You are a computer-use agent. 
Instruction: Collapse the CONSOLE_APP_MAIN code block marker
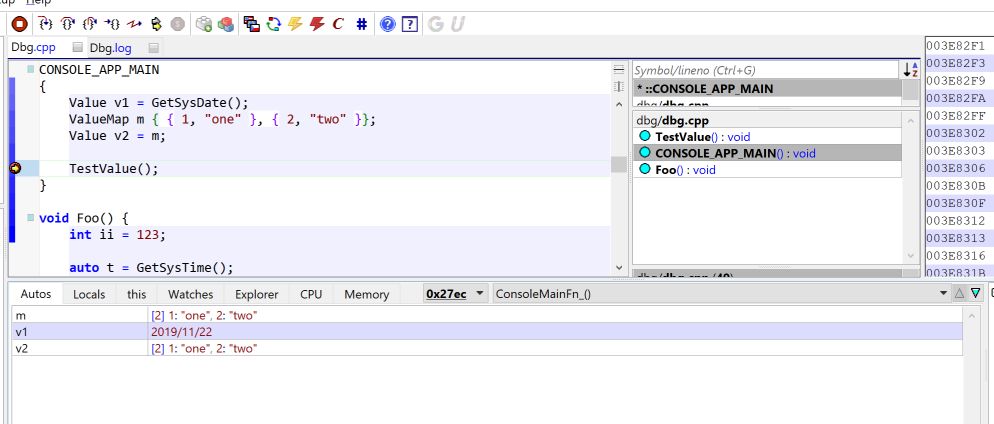pyautogui.click(x=30, y=69)
